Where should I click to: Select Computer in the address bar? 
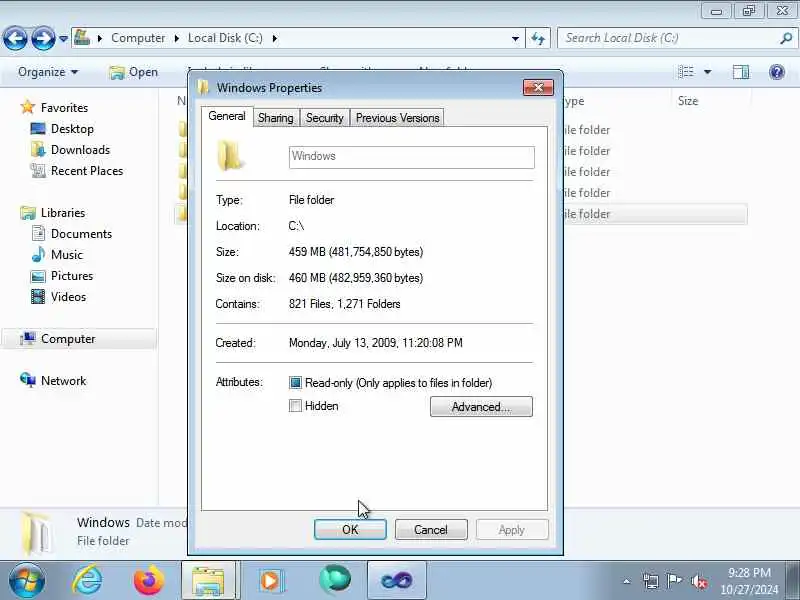(x=138, y=38)
